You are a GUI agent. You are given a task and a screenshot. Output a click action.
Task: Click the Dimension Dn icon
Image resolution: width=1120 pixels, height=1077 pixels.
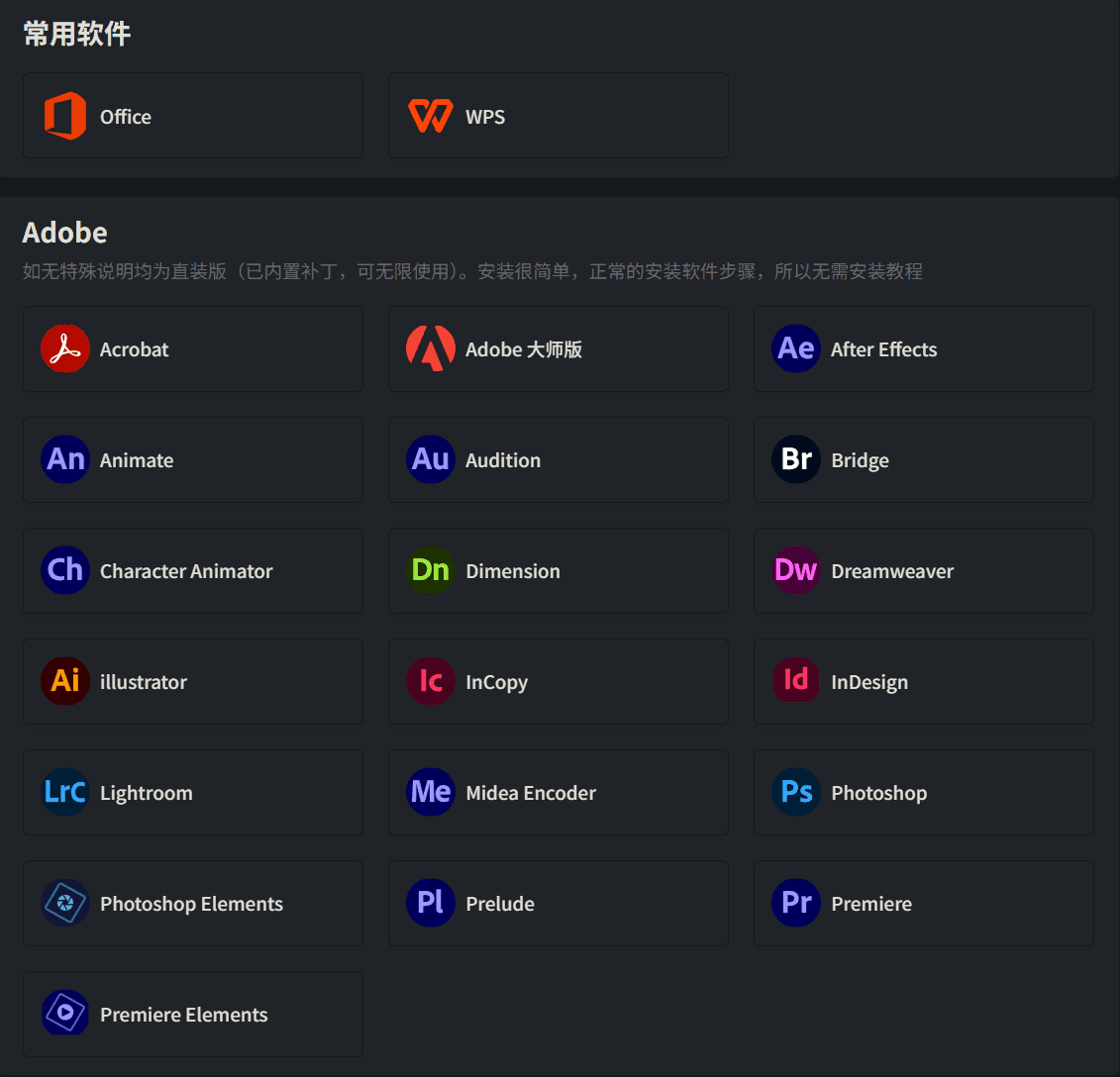pyautogui.click(x=431, y=570)
